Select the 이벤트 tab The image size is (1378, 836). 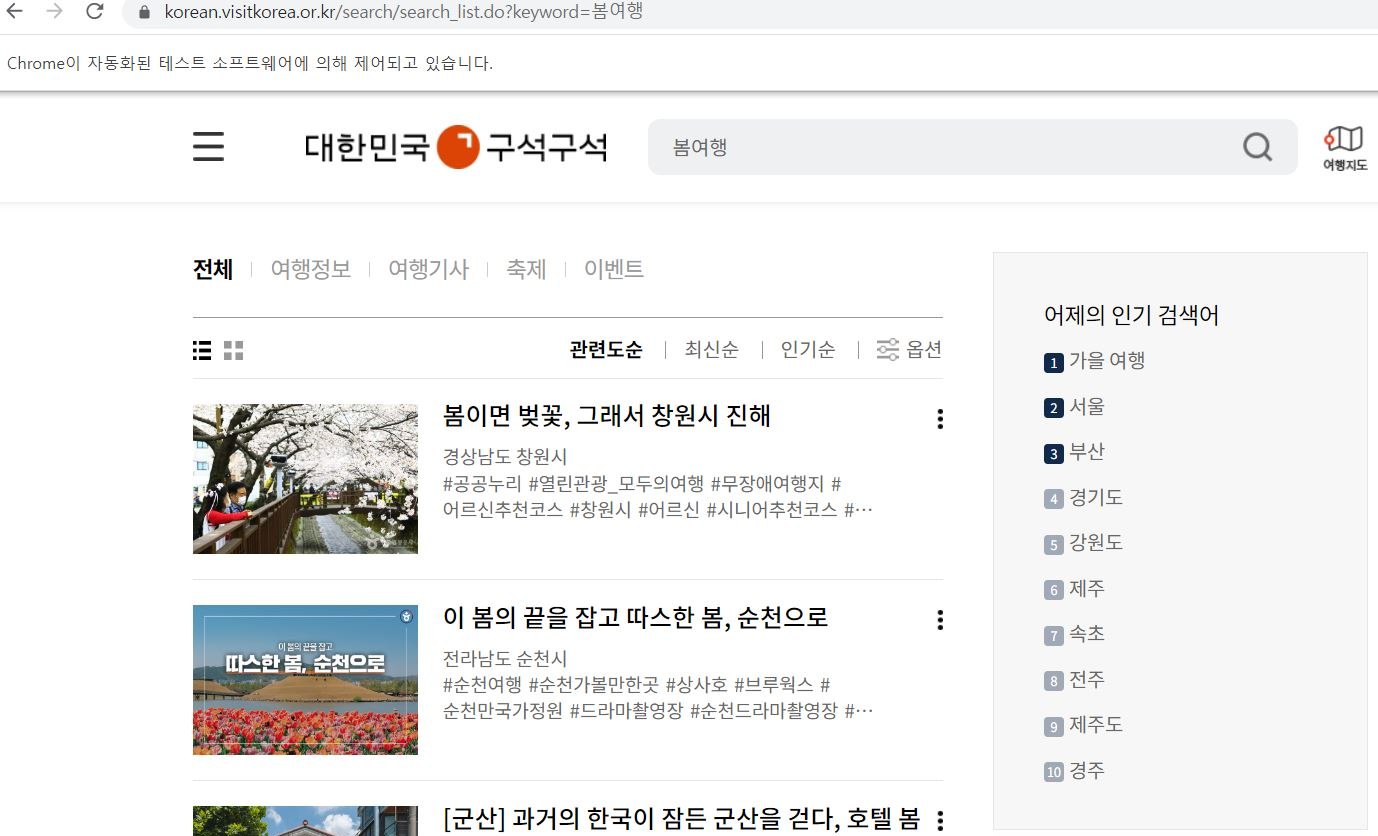[x=614, y=269]
